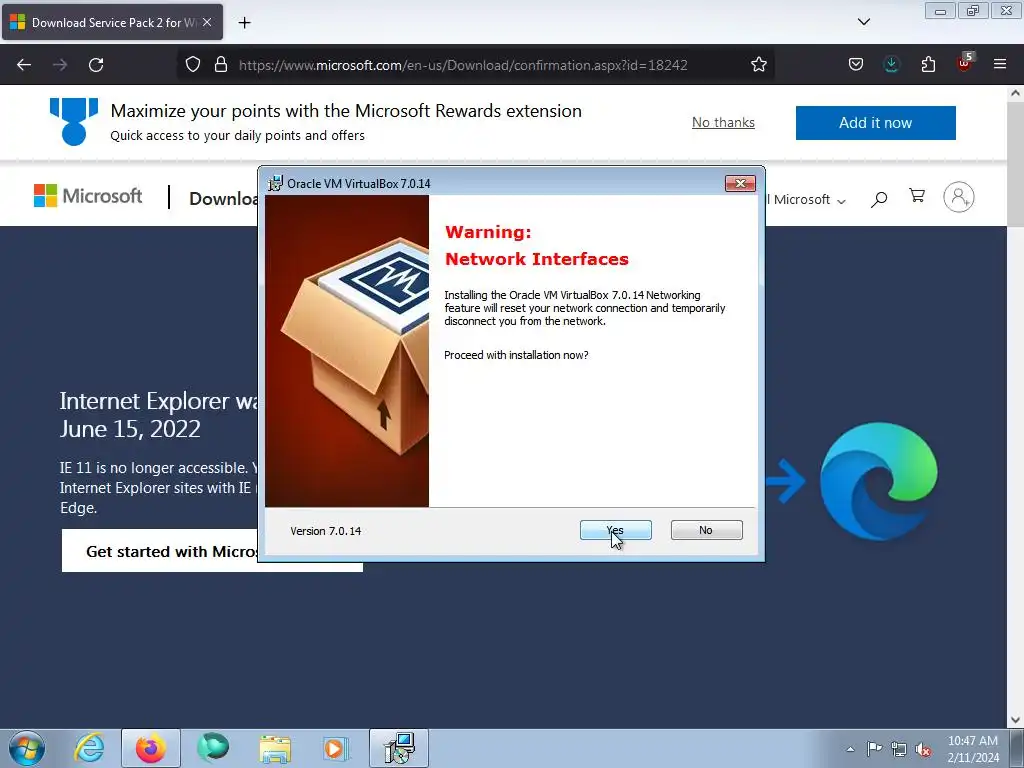The height and width of the screenshot is (768, 1024).
Task: Open a new browser tab
Action: [244, 23]
